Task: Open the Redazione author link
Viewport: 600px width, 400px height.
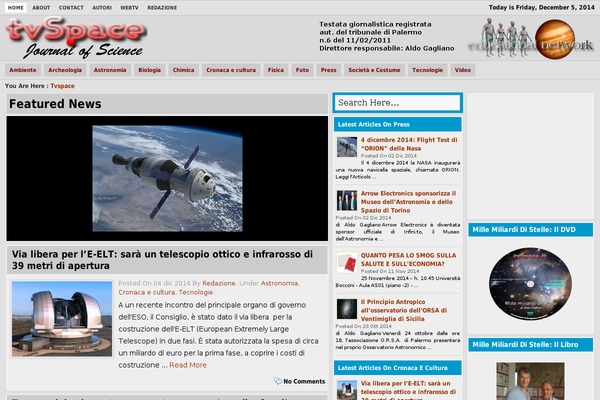Action: (x=218, y=283)
